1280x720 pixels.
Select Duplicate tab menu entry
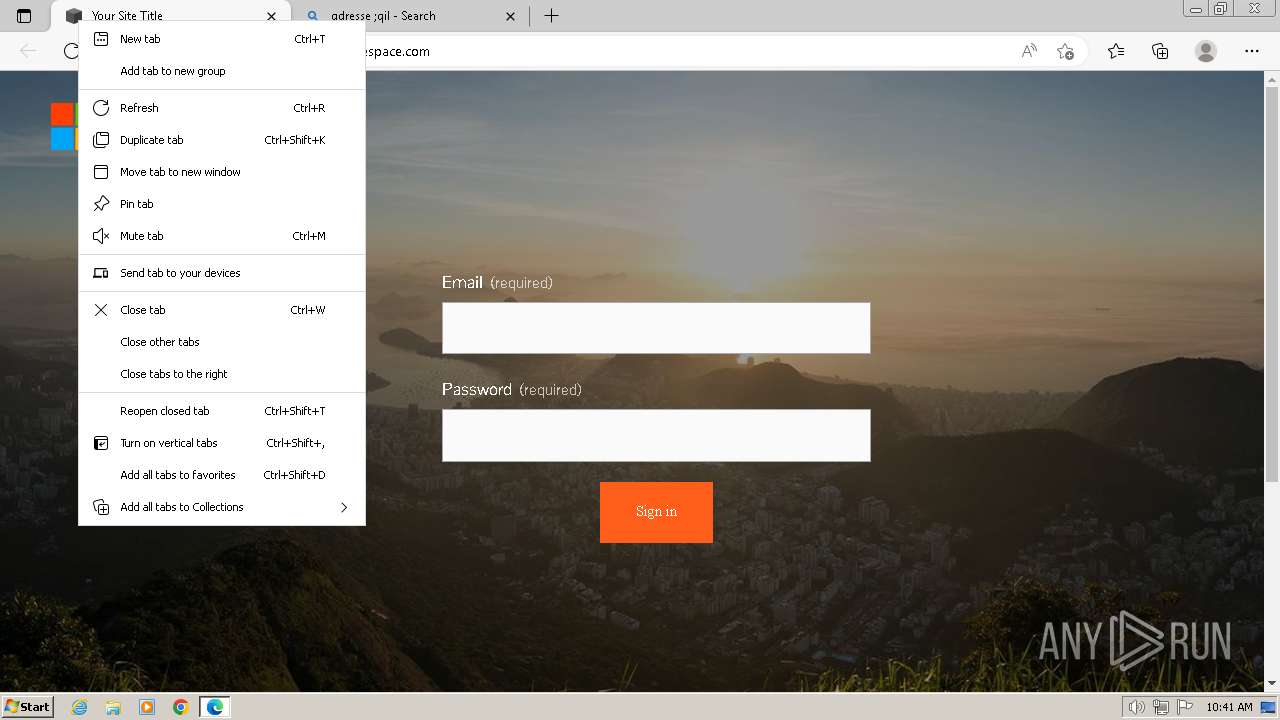click(222, 140)
